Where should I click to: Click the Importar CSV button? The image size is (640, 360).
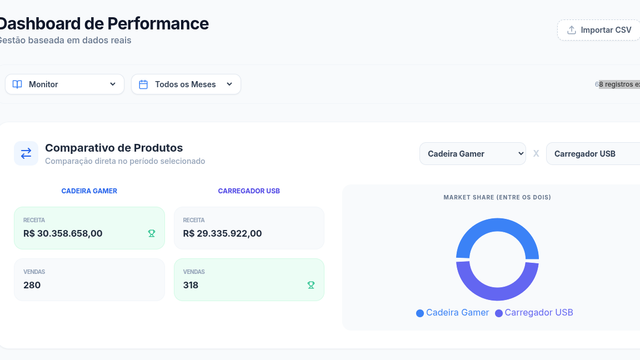tap(599, 30)
